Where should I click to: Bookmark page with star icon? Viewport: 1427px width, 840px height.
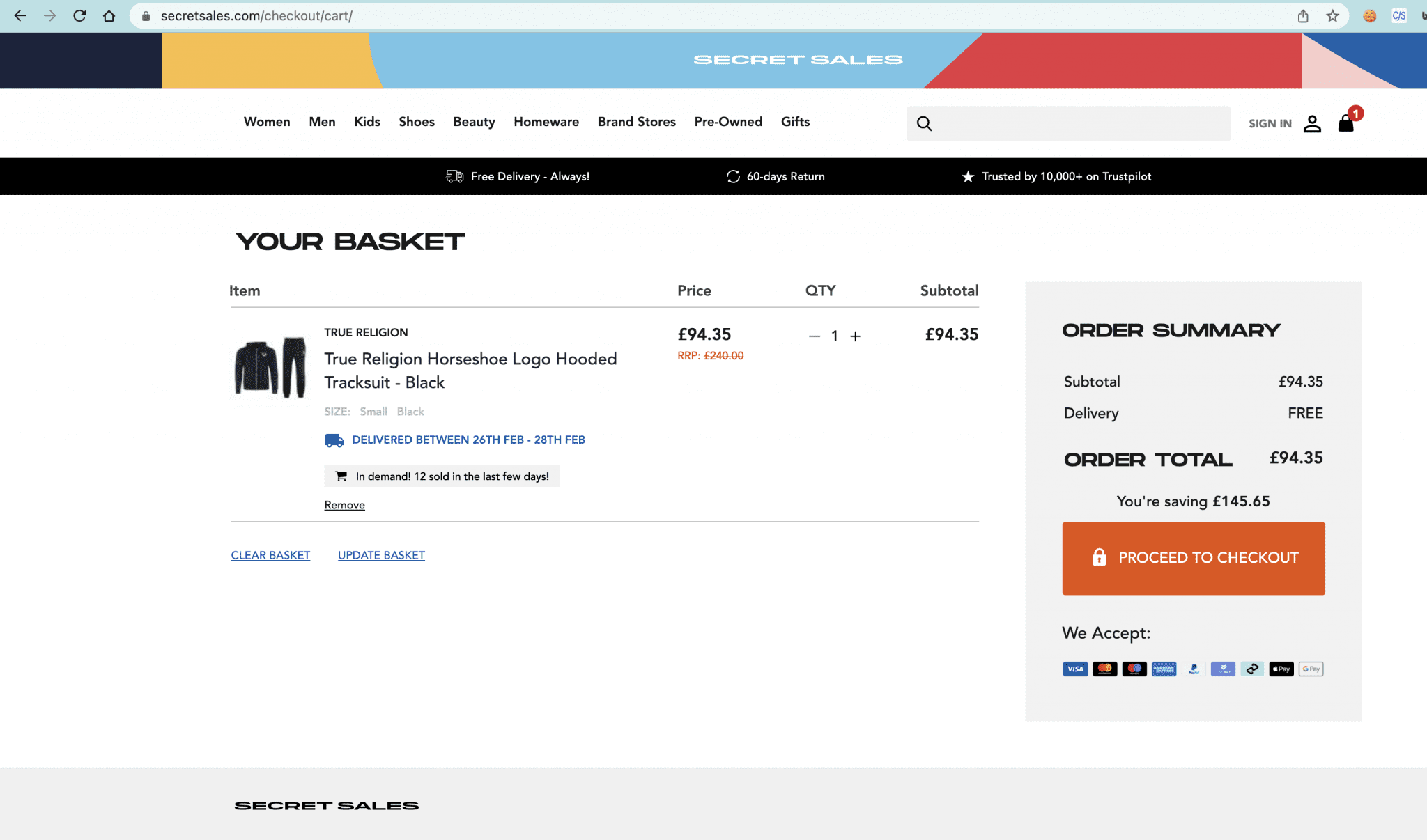[x=1332, y=15]
